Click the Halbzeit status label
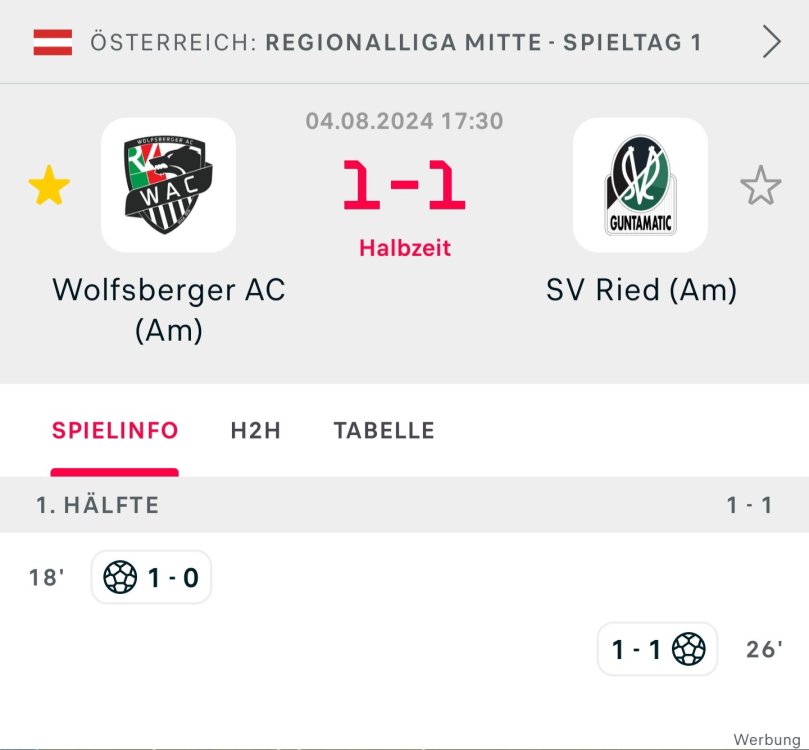 [x=404, y=249]
